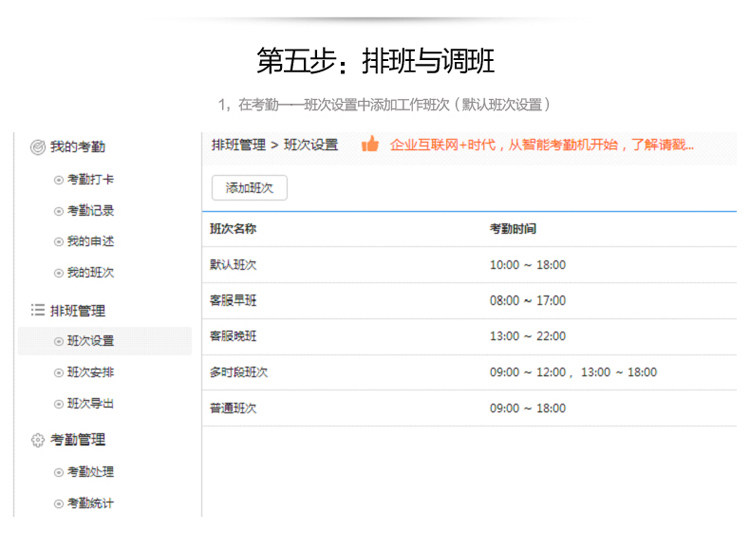
Task: Open 考勤记录 in the sidebar
Action: pyautogui.click(x=90, y=211)
